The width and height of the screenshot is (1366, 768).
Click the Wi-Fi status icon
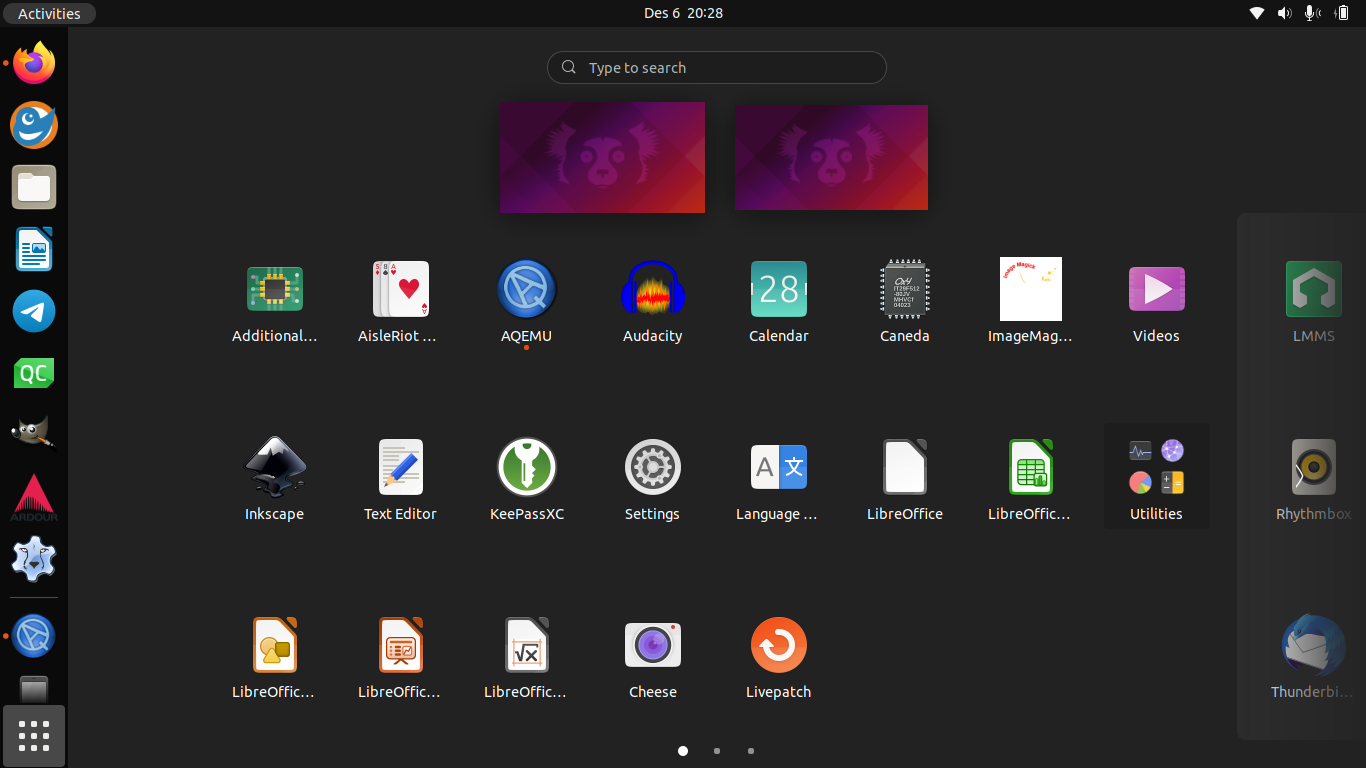tap(1257, 13)
